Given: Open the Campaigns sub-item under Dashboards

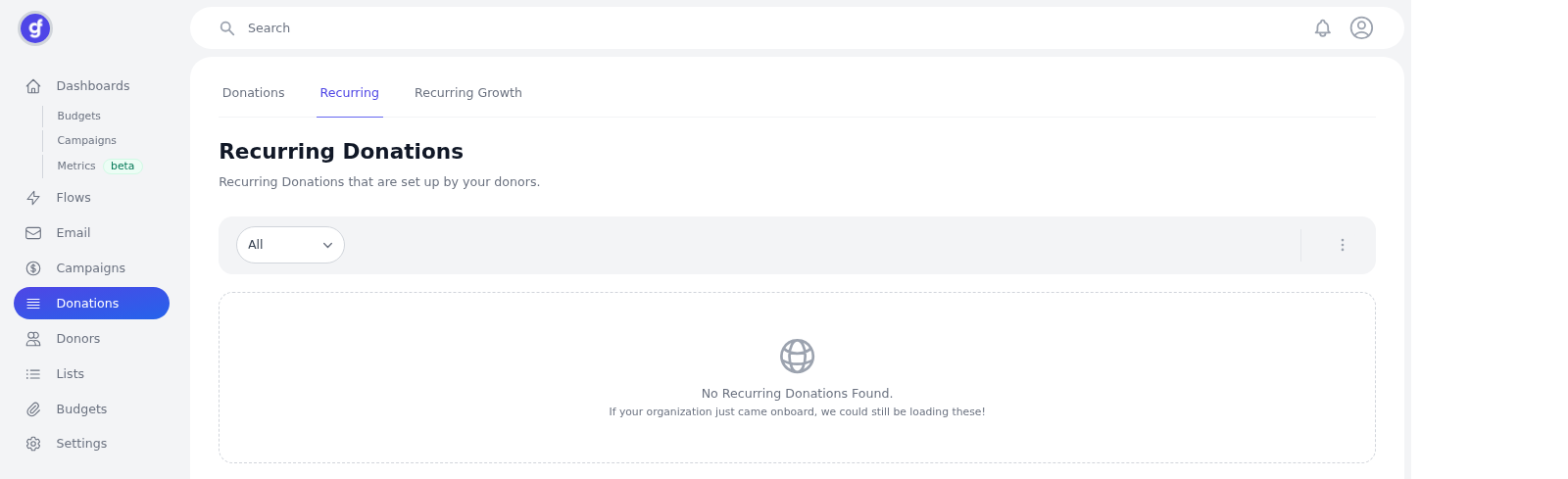Looking at the screenshot, I should [87, 141].
